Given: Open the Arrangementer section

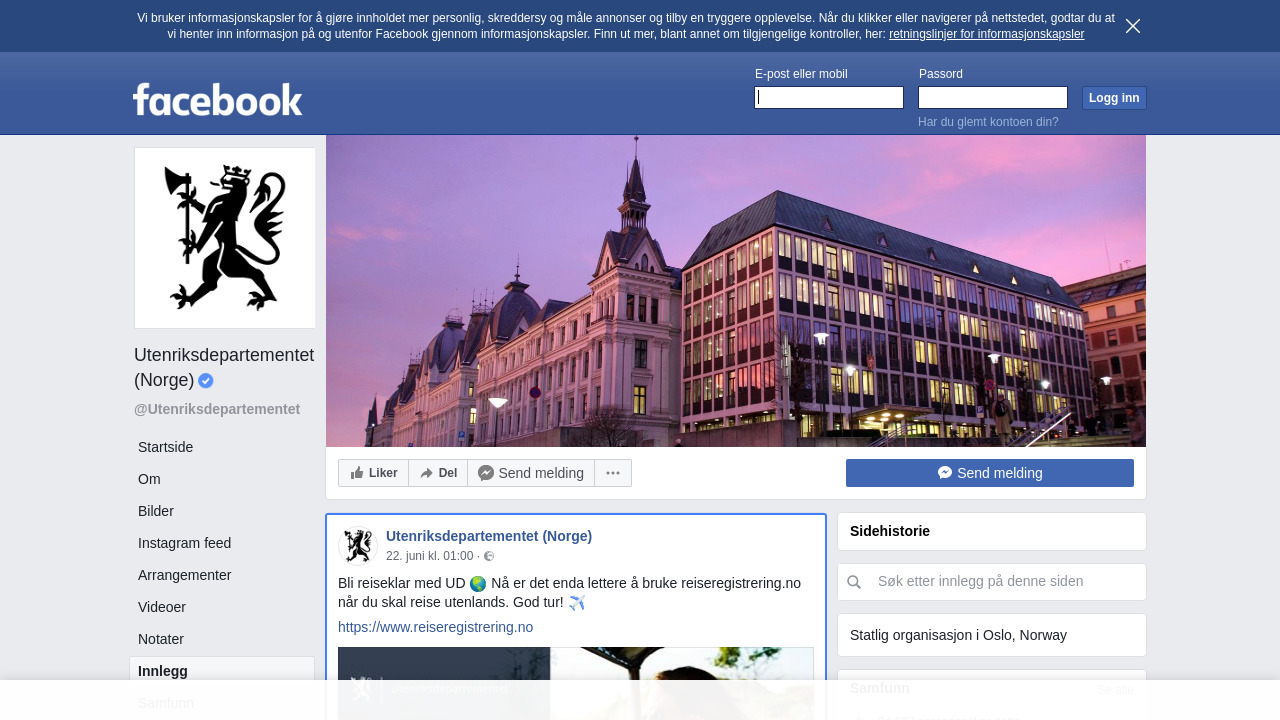Looking at the screenshot, I should [185, 575].
